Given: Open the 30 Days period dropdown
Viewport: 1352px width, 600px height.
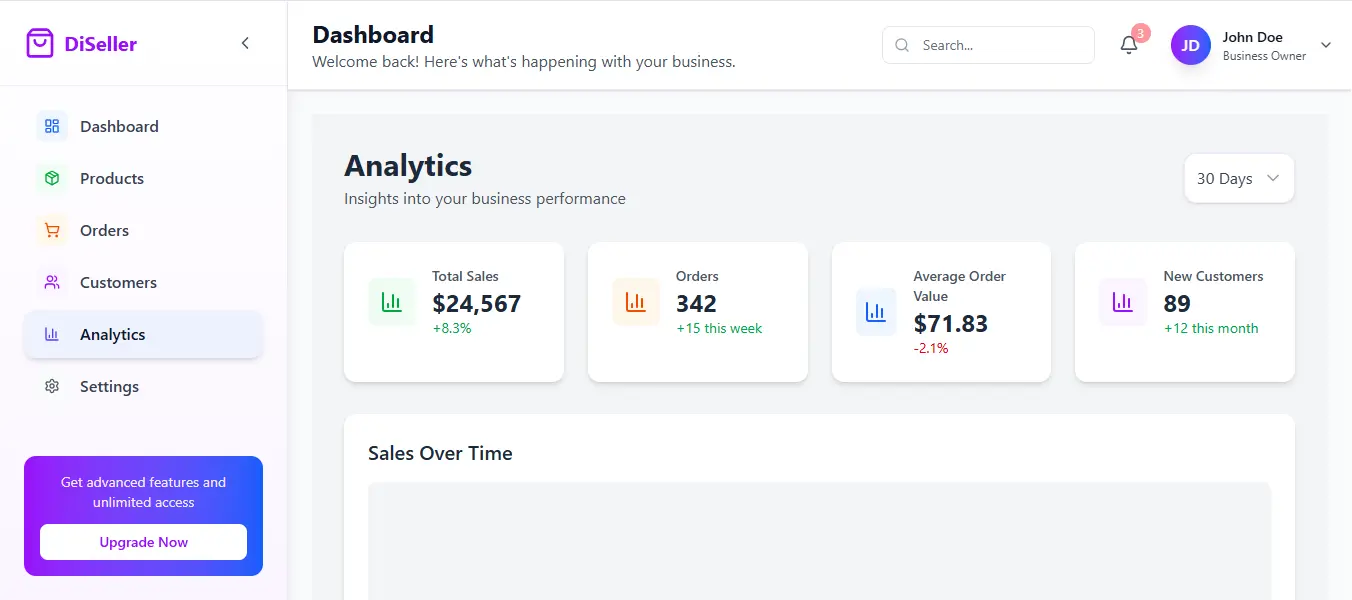Looking at the screenshot, I should [x=1238, y=178].
